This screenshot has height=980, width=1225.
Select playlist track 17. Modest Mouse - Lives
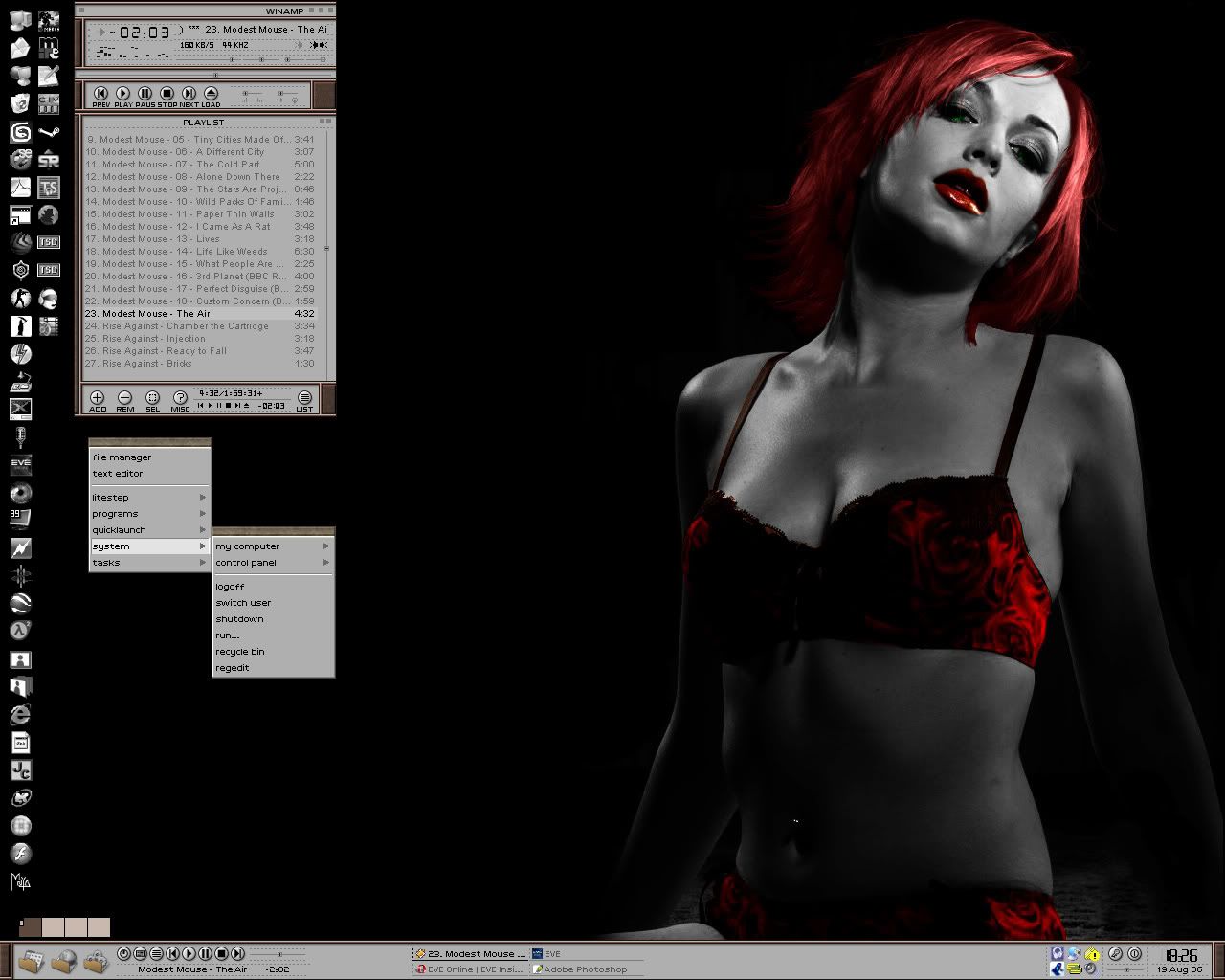coord(201,239)
